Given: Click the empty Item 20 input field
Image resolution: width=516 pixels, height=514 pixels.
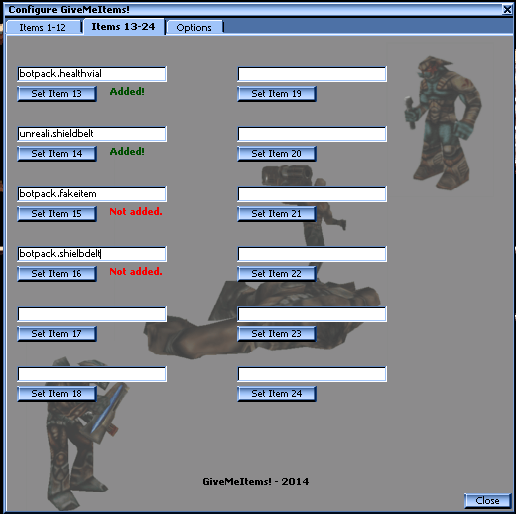Looking at the screenshot, I should click(312, 134).
